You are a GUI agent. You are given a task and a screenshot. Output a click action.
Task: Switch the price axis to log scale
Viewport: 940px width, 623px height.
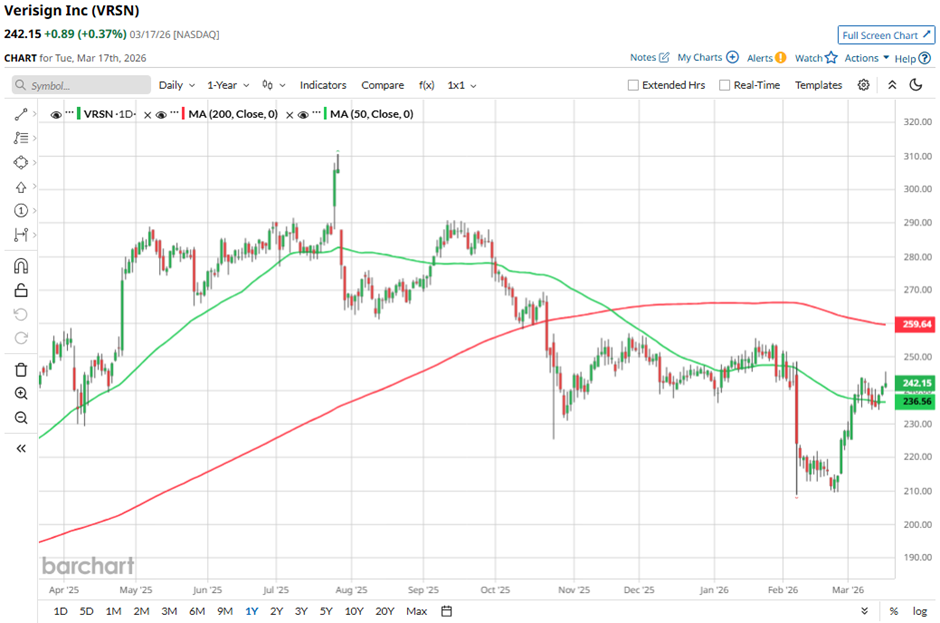click(920, 611)
